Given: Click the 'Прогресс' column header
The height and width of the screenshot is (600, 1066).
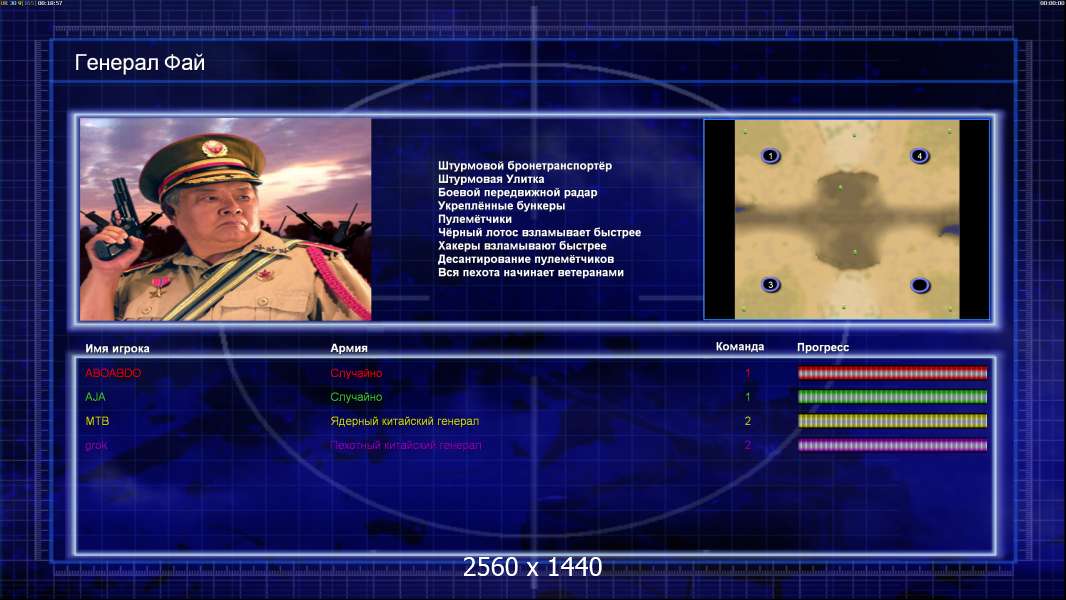Looking at the screenshot, I should coord(823,347).
